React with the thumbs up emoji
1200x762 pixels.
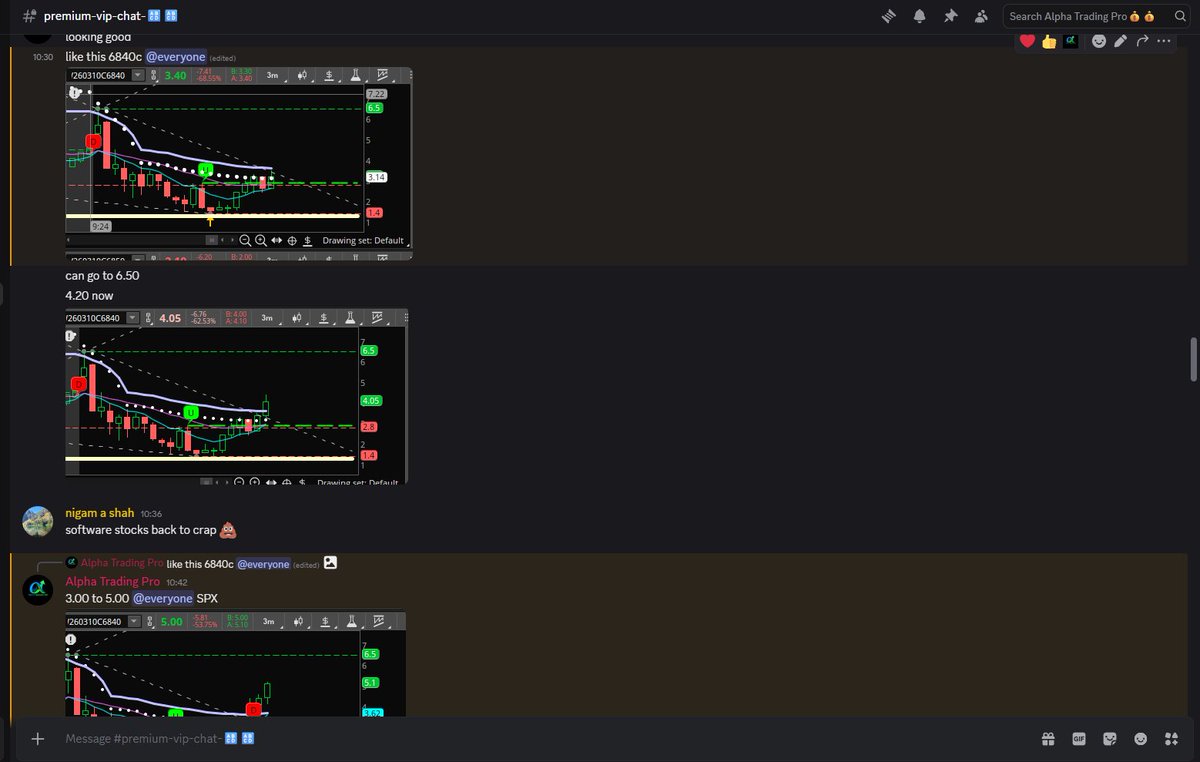[1049, 41]
